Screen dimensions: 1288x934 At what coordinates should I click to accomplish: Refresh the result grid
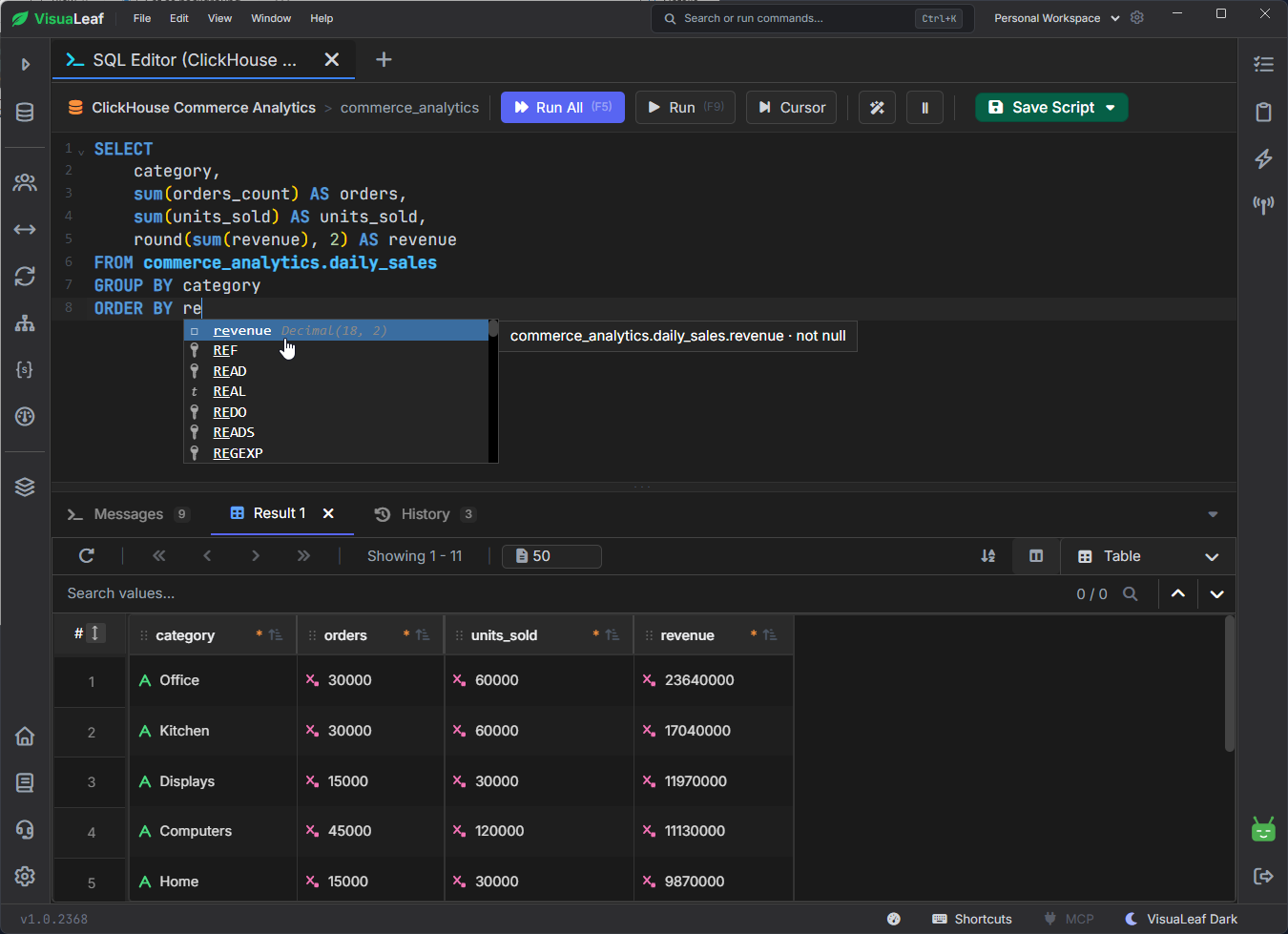[87, 555]
